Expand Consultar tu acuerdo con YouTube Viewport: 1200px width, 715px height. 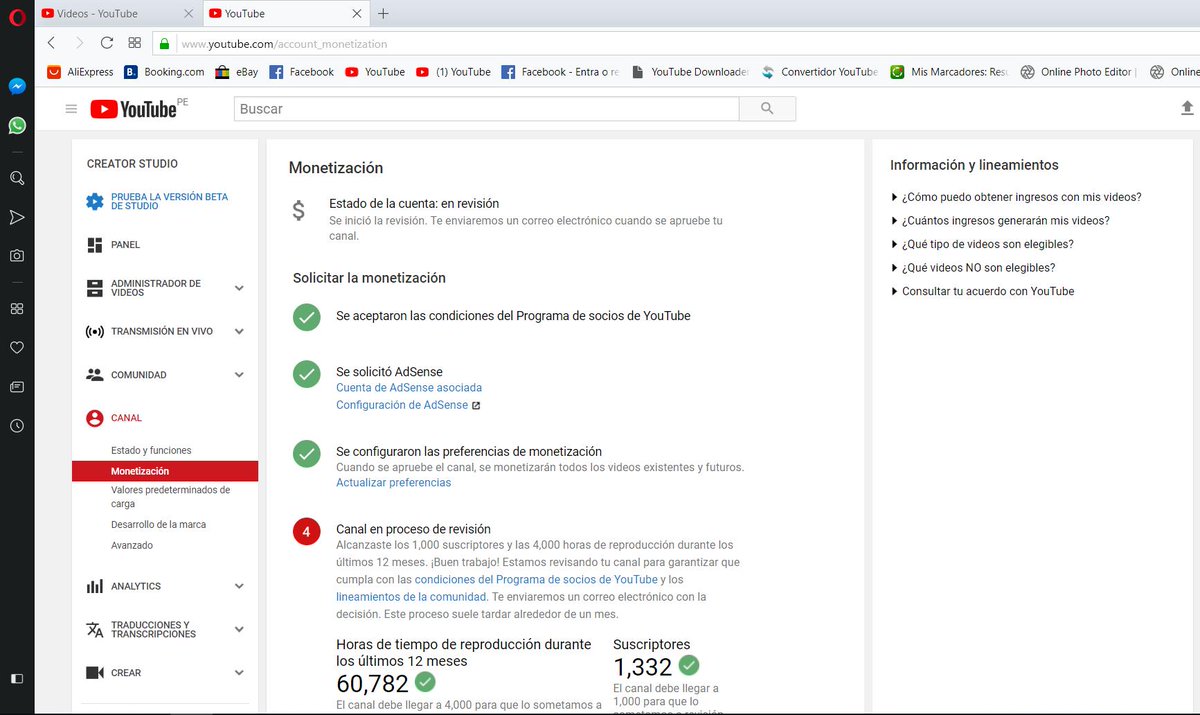[982, 291]
